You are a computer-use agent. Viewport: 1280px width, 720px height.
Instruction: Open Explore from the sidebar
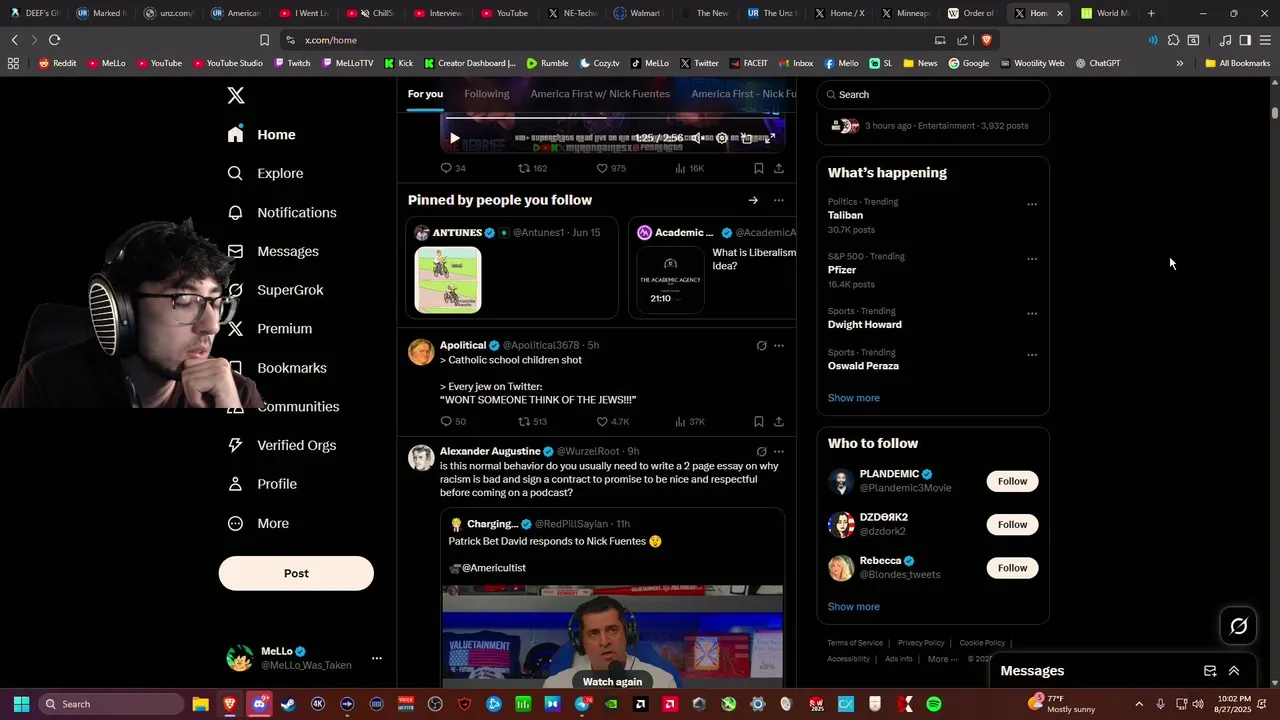point(265,173)
